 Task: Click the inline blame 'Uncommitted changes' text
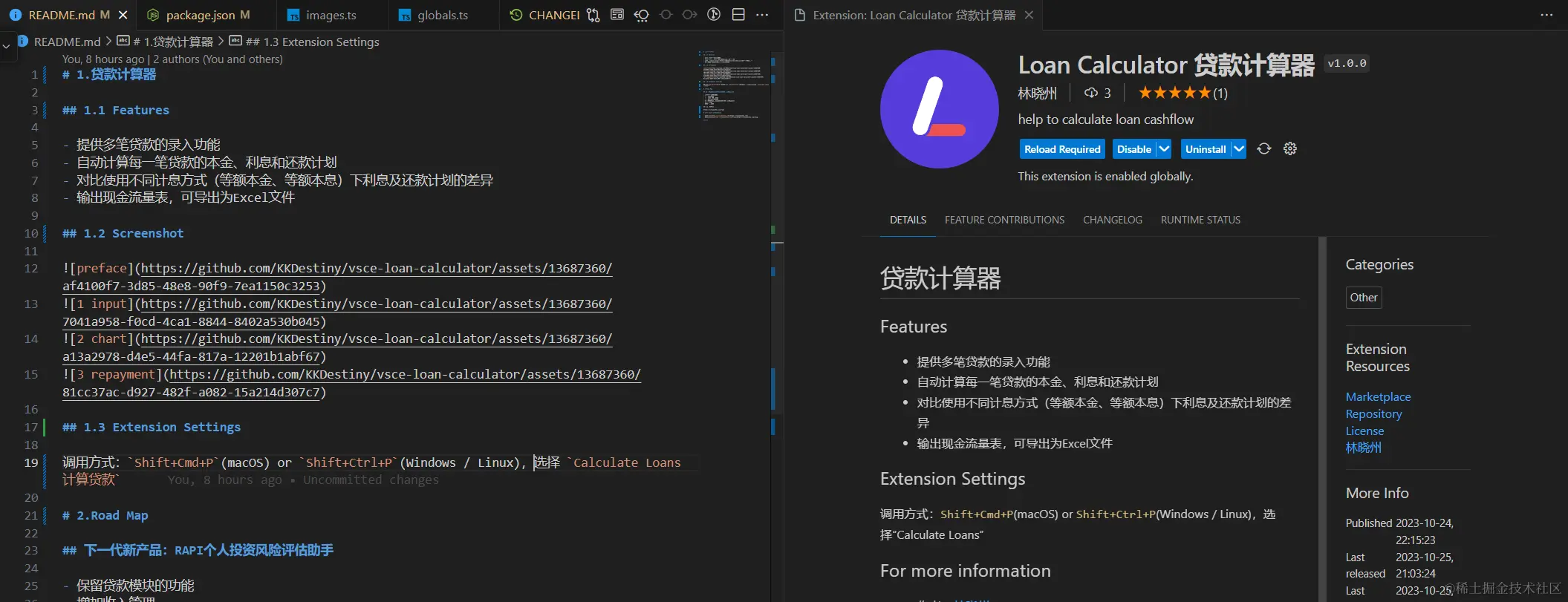click(x=371, y=480)
